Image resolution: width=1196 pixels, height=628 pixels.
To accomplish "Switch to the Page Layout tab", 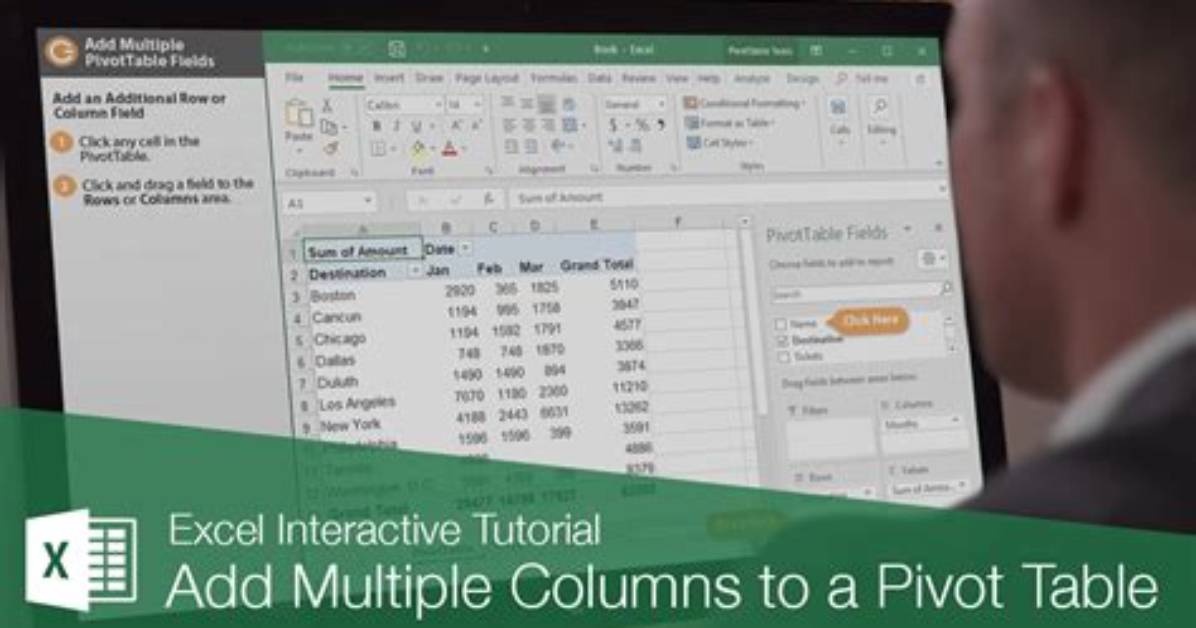I will click(487, 78).
